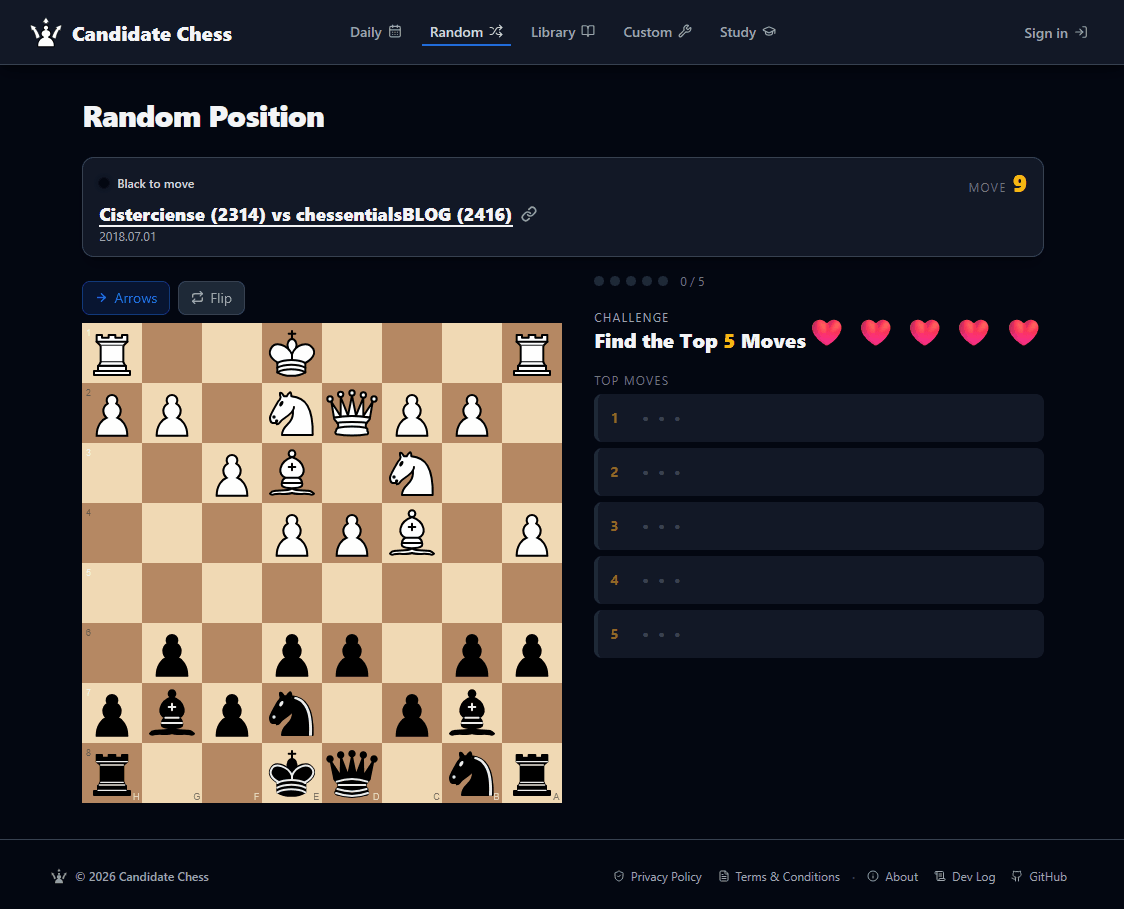Select the black pawn on h7
Image resolution: width=1124 pixels, height=909 pixels.
(113, 713)
